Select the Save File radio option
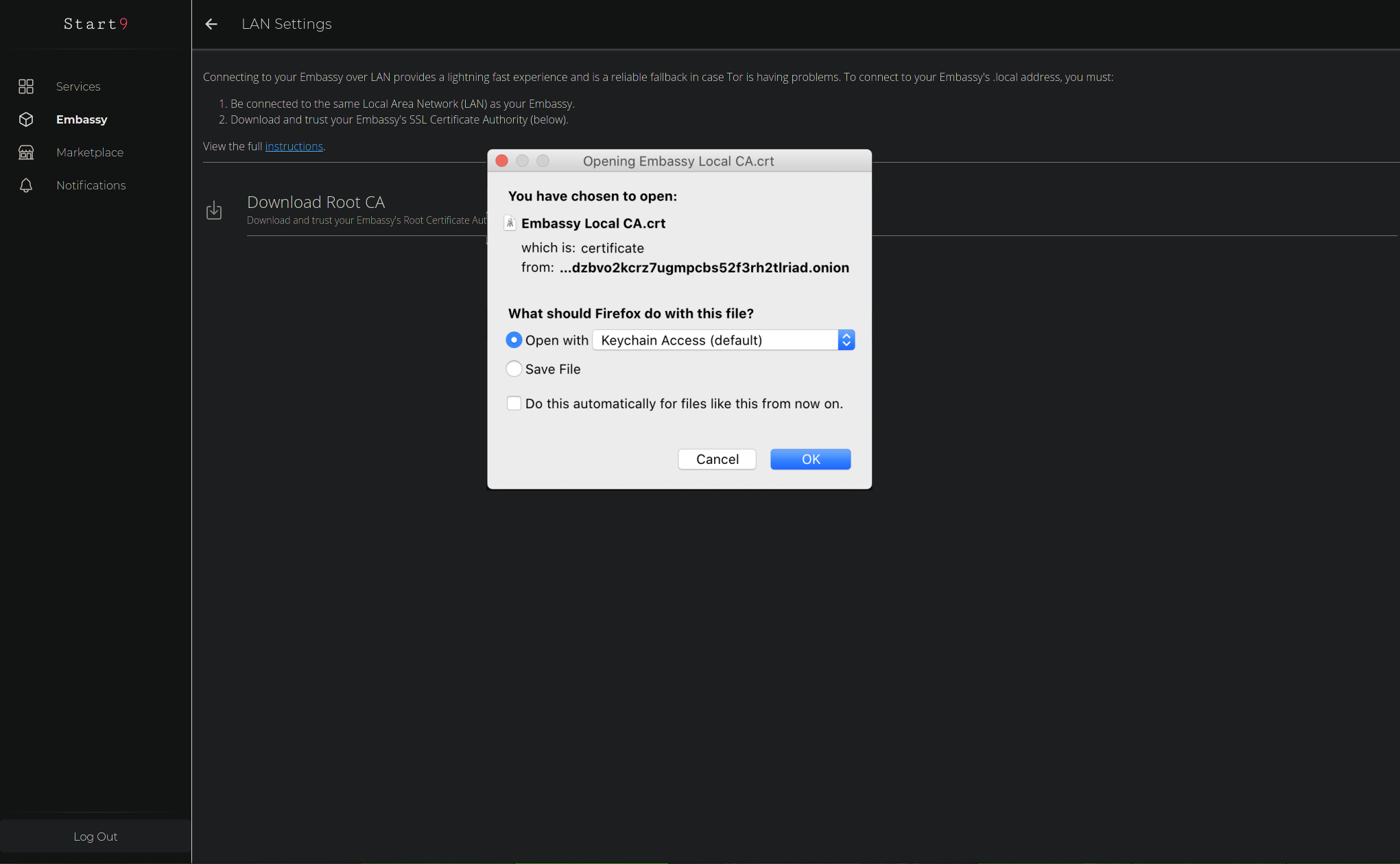 tap(514, 369)
